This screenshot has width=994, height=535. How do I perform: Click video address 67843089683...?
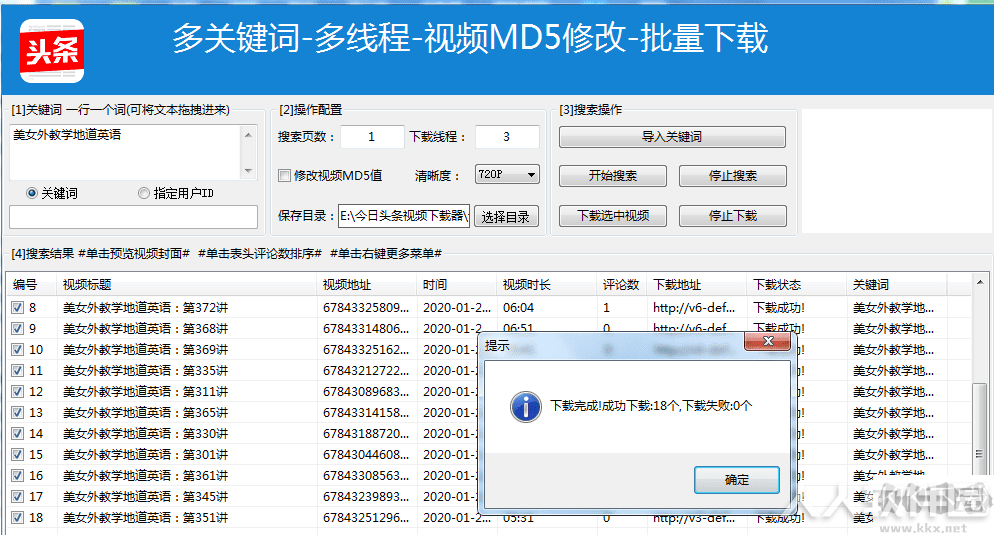pyautogui.click(x=366, y=392)
